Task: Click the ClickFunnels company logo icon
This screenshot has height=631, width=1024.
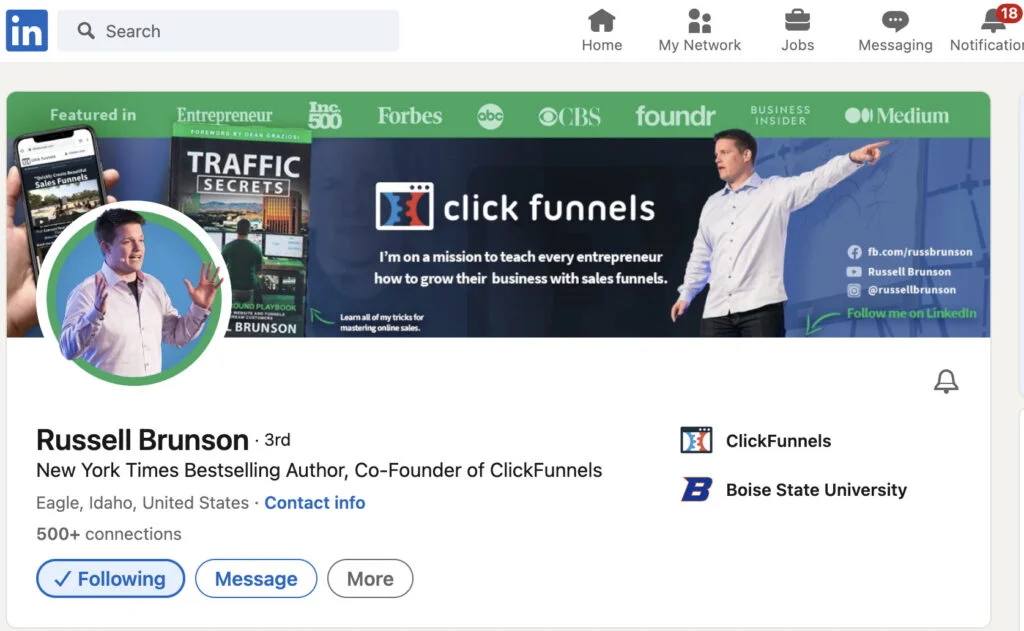Action: coord(696,440)
